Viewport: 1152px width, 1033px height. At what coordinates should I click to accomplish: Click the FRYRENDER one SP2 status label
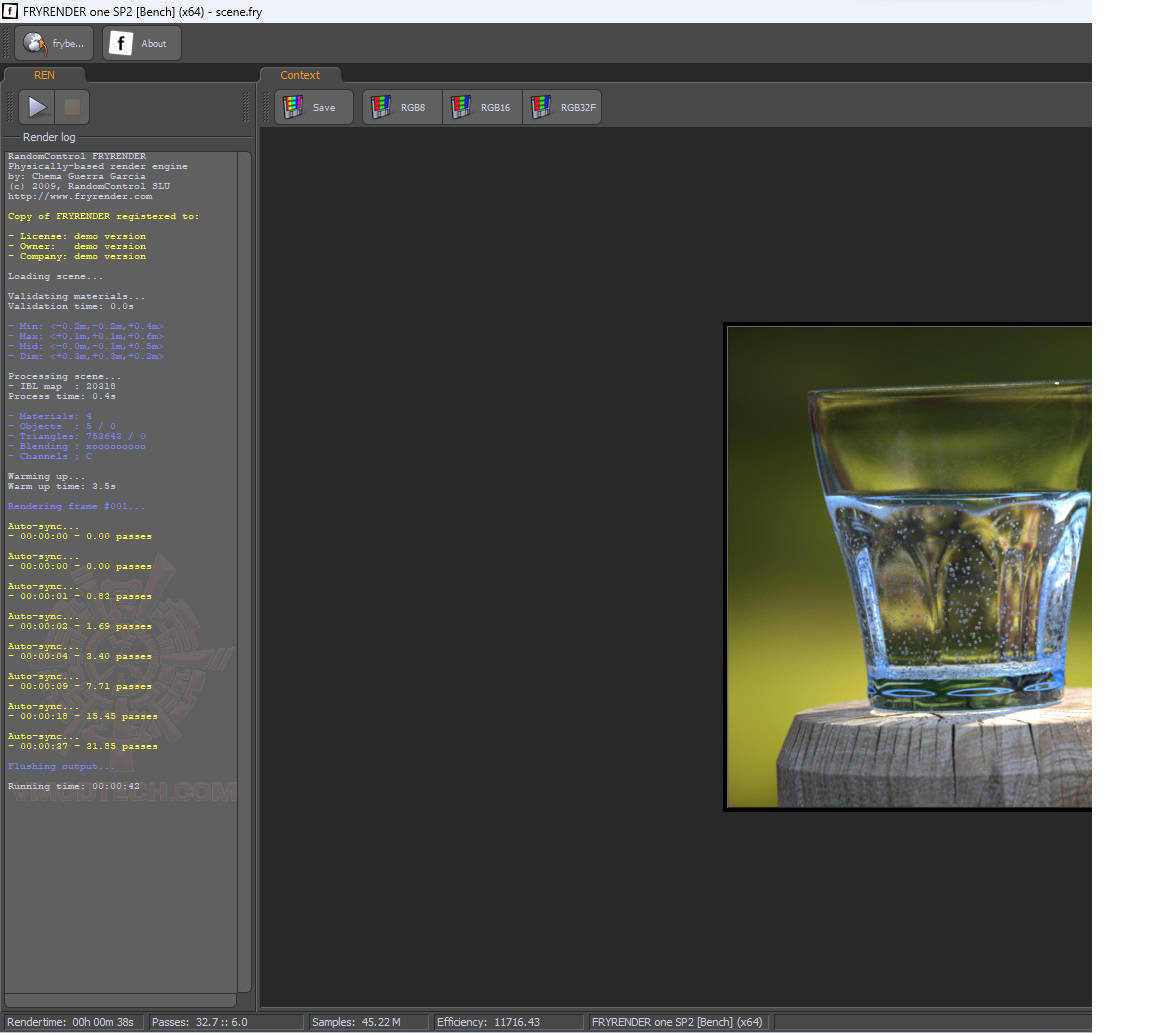(x=677, y=1022)
